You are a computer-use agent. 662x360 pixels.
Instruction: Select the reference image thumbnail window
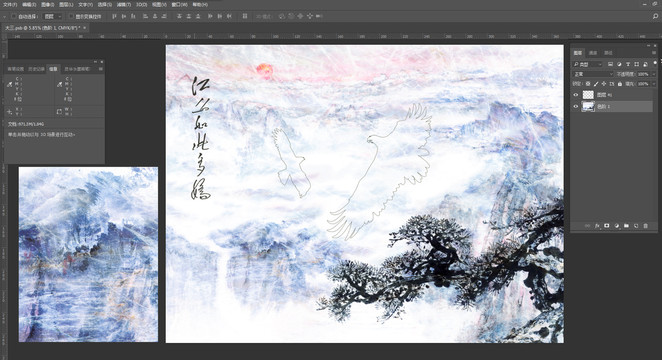click(x=88, y=254)
